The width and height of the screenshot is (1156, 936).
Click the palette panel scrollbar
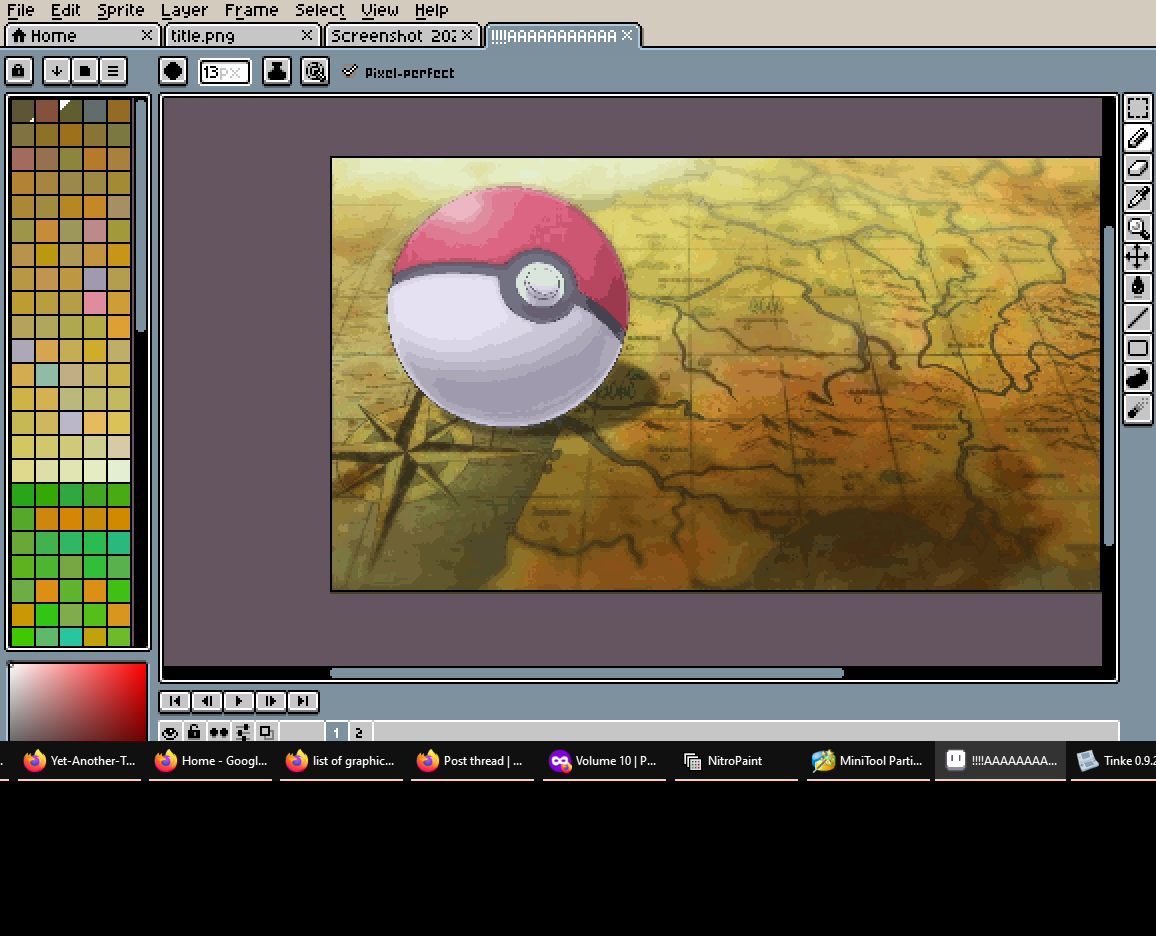141,216
